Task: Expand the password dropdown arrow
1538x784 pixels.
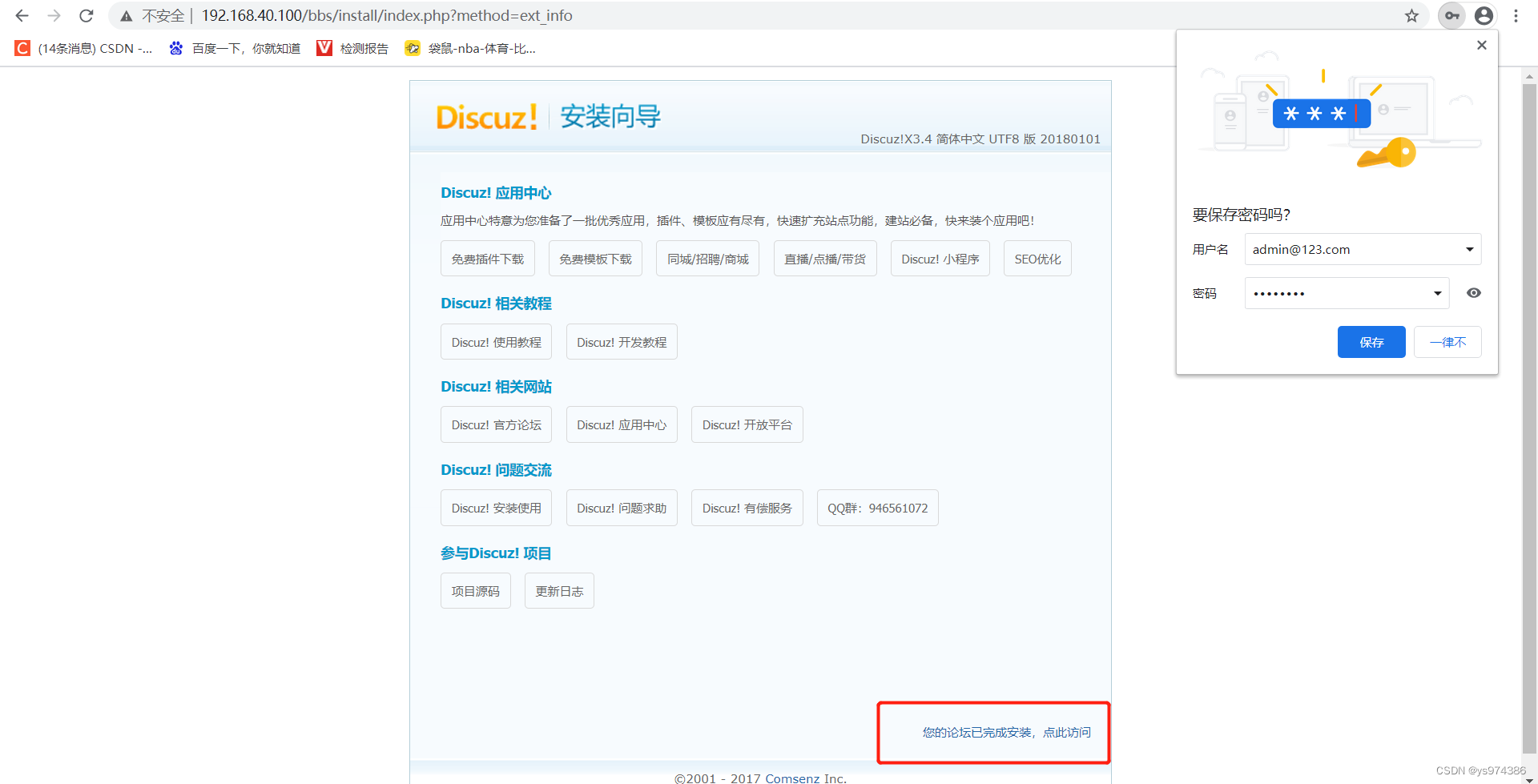Action: pos(1438,293)
